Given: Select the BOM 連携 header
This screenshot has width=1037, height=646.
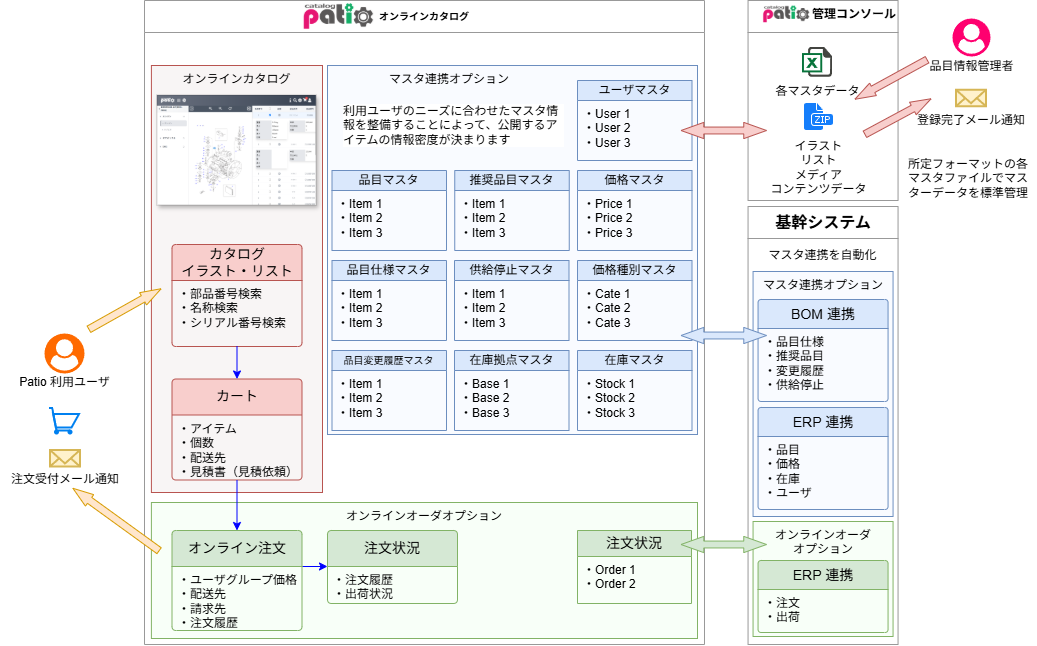Looking at the screenshot, I should tap(823, 314).
